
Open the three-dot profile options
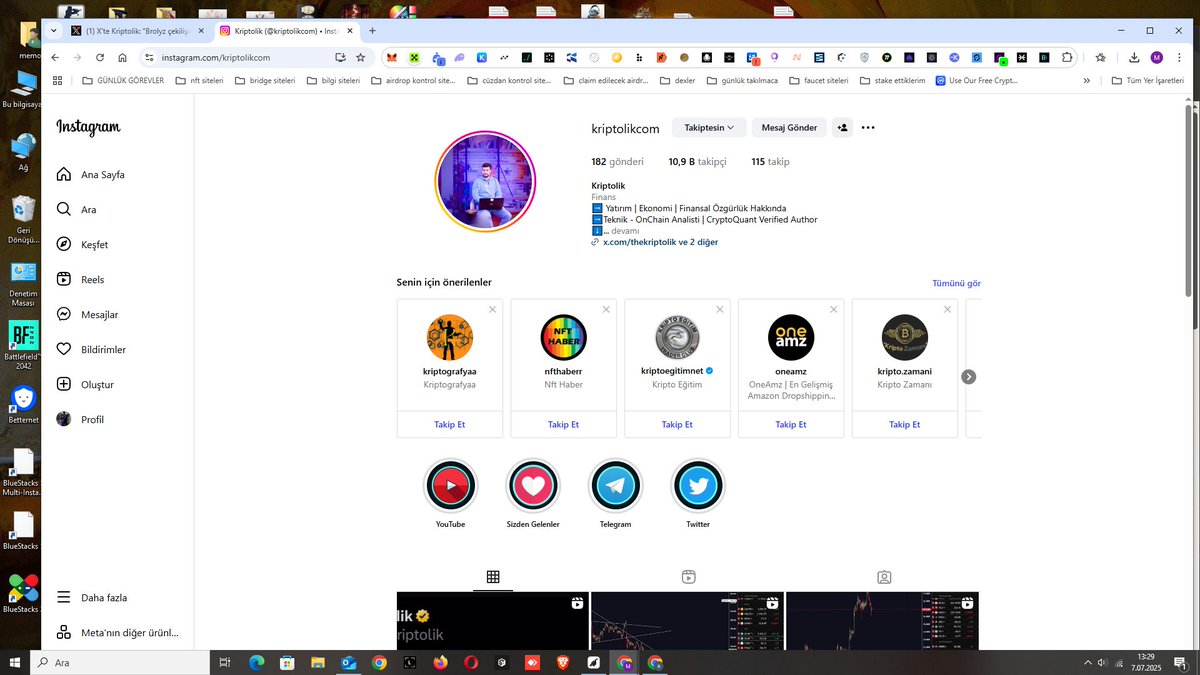pyautogui.click(x=868, y=127)
